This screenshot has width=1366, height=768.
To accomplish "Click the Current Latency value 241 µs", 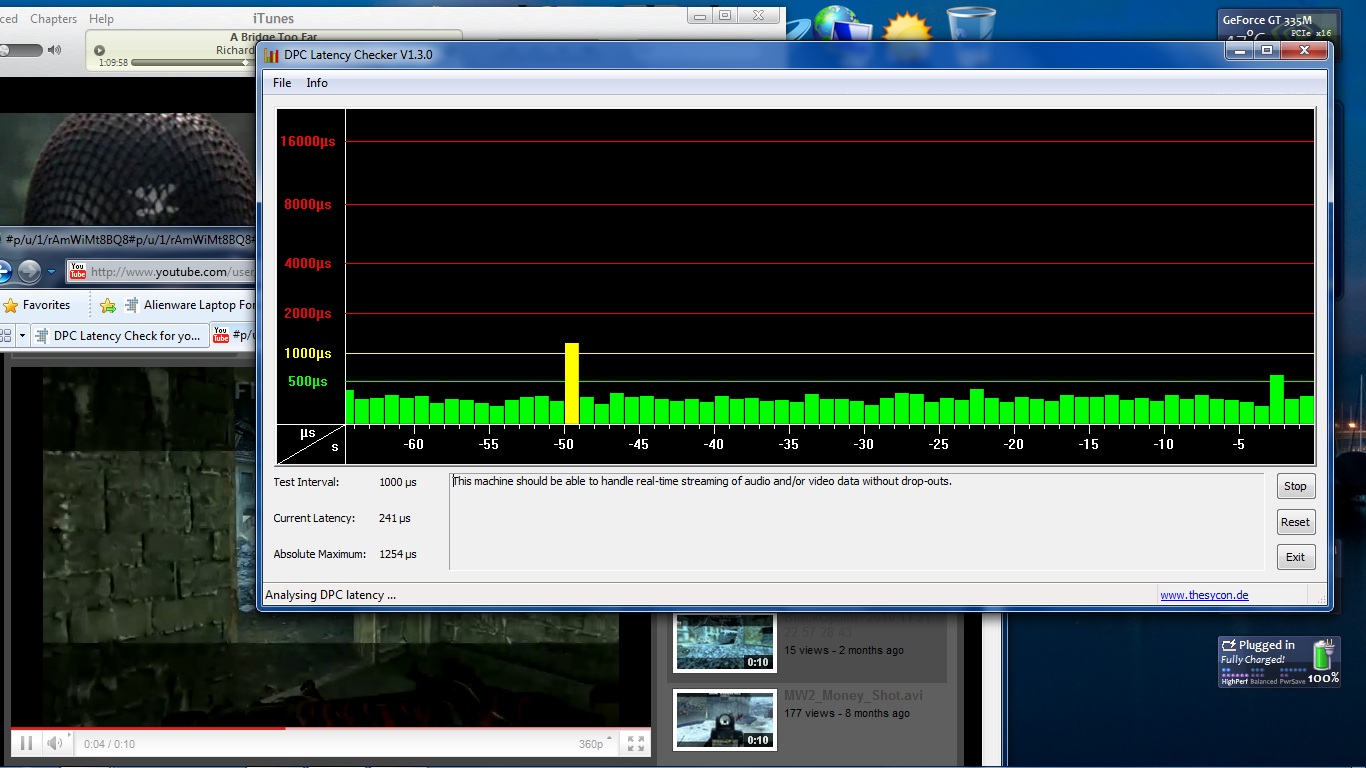I will point(395,518).
